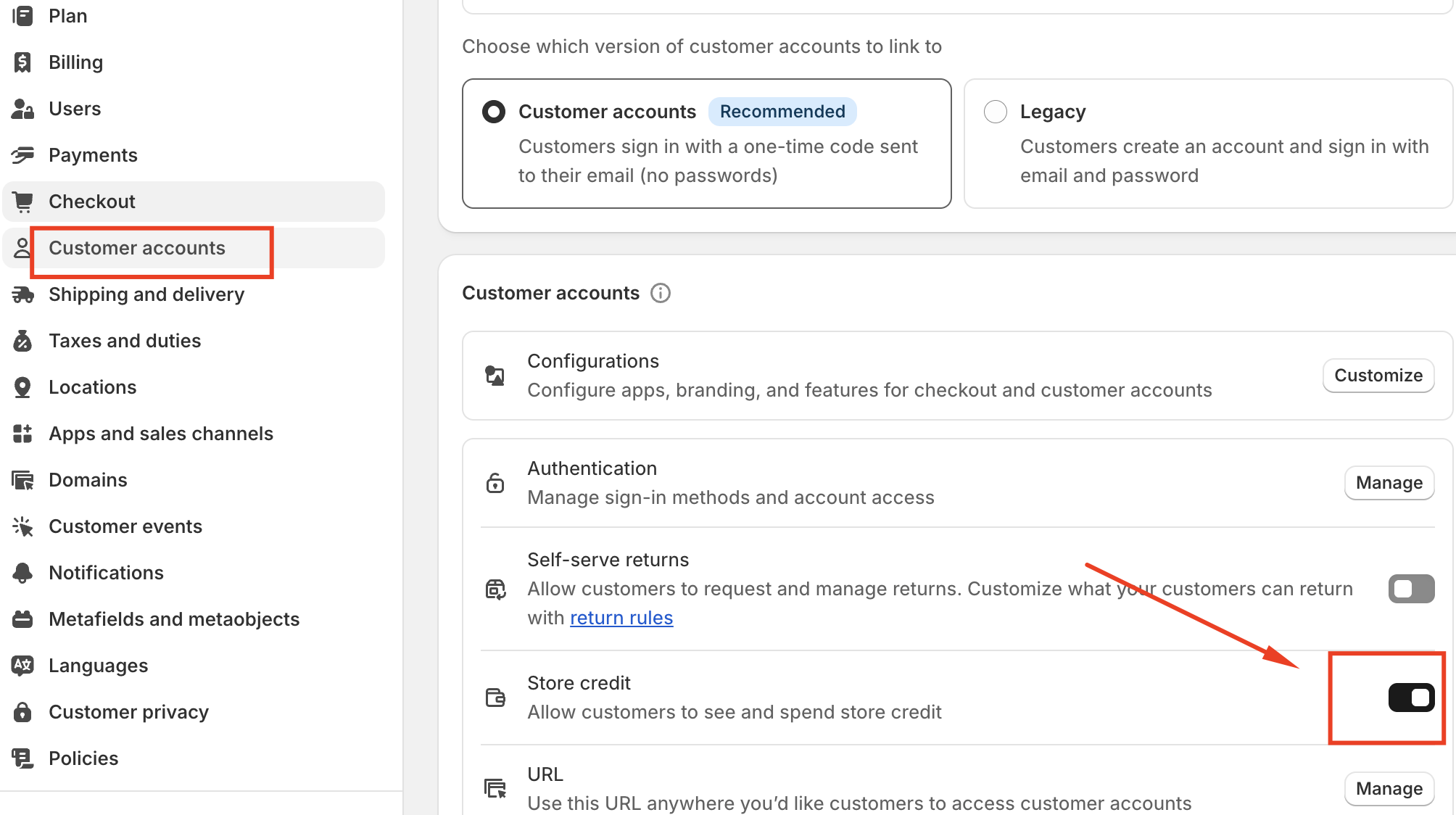Image resolution: width=1456 pixels, height=815 pixels.
Task: Click the Locations pin icon
Action: coord(22,387)
